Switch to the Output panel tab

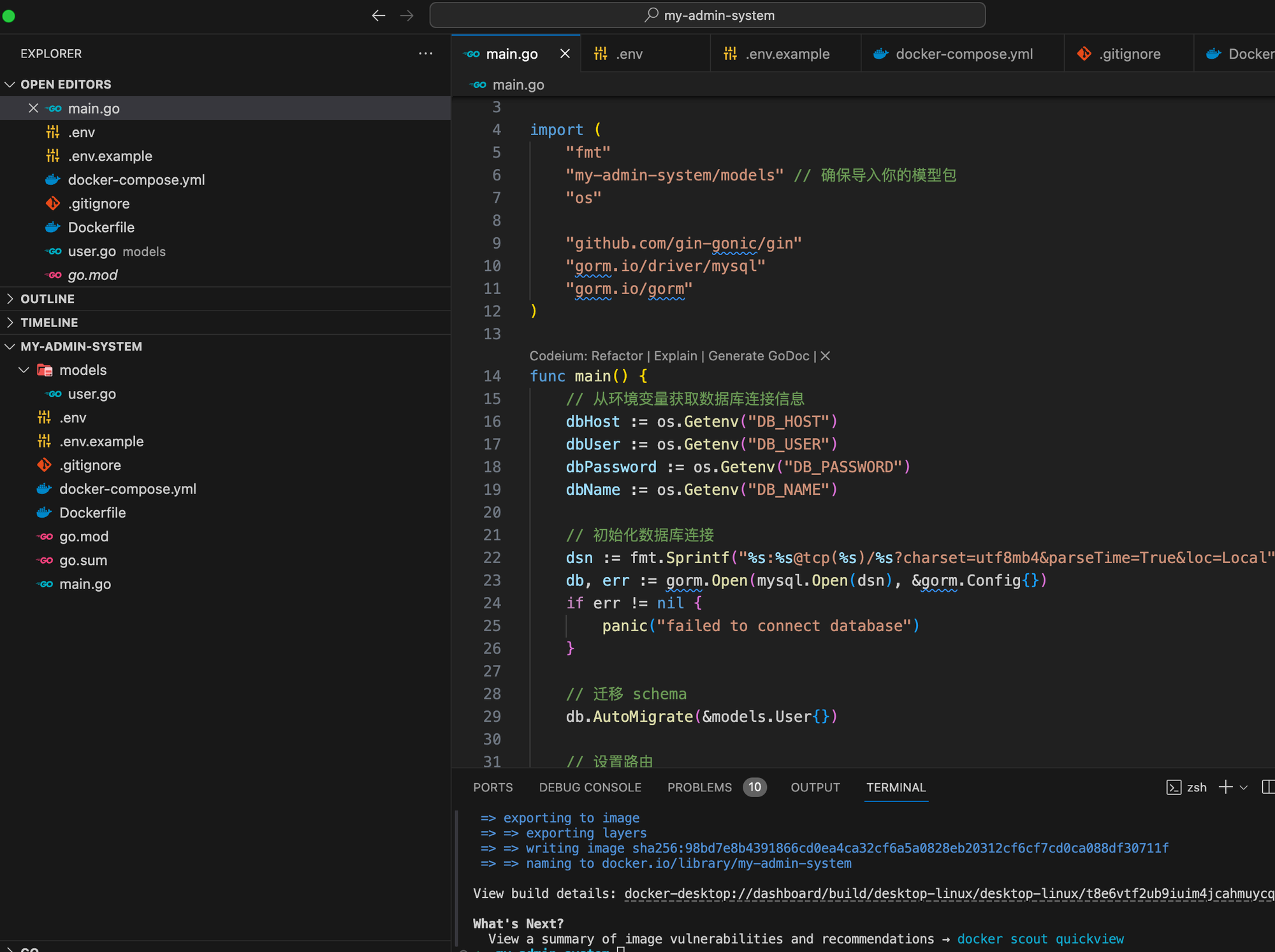pyautogui.click(x=815, y=787)
